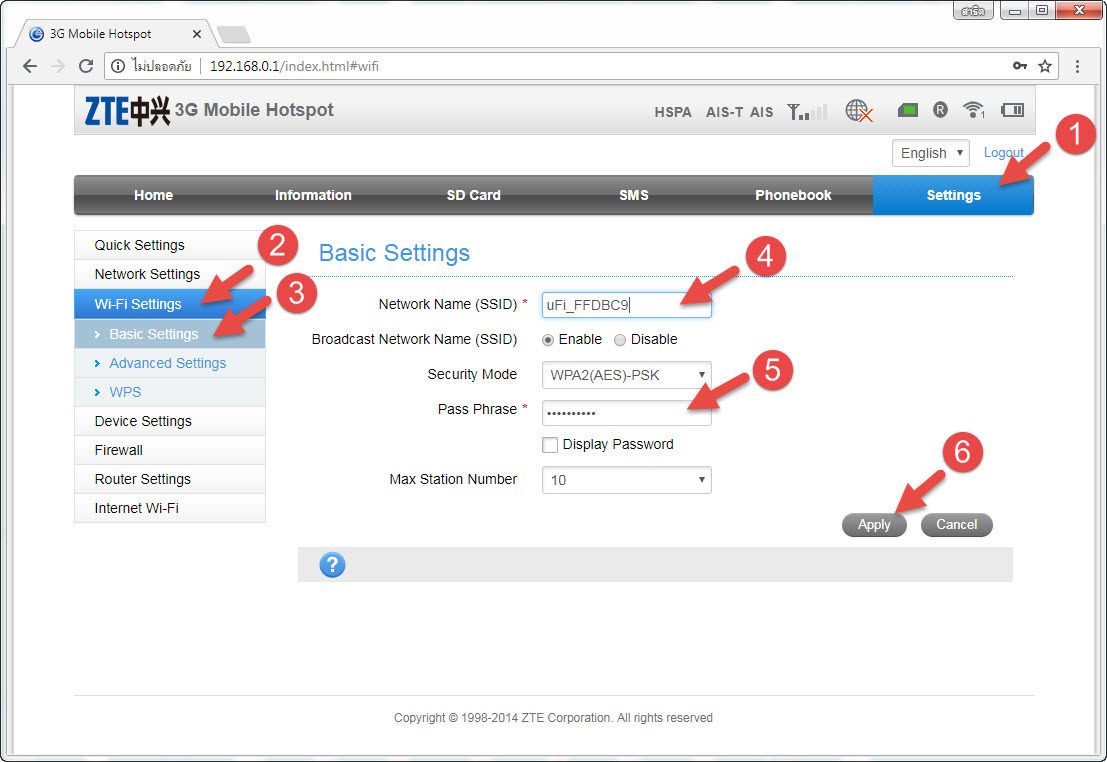1107x762 pixels.
Task: Select Device Settings in the sidebar
Action: click(169, 421)
